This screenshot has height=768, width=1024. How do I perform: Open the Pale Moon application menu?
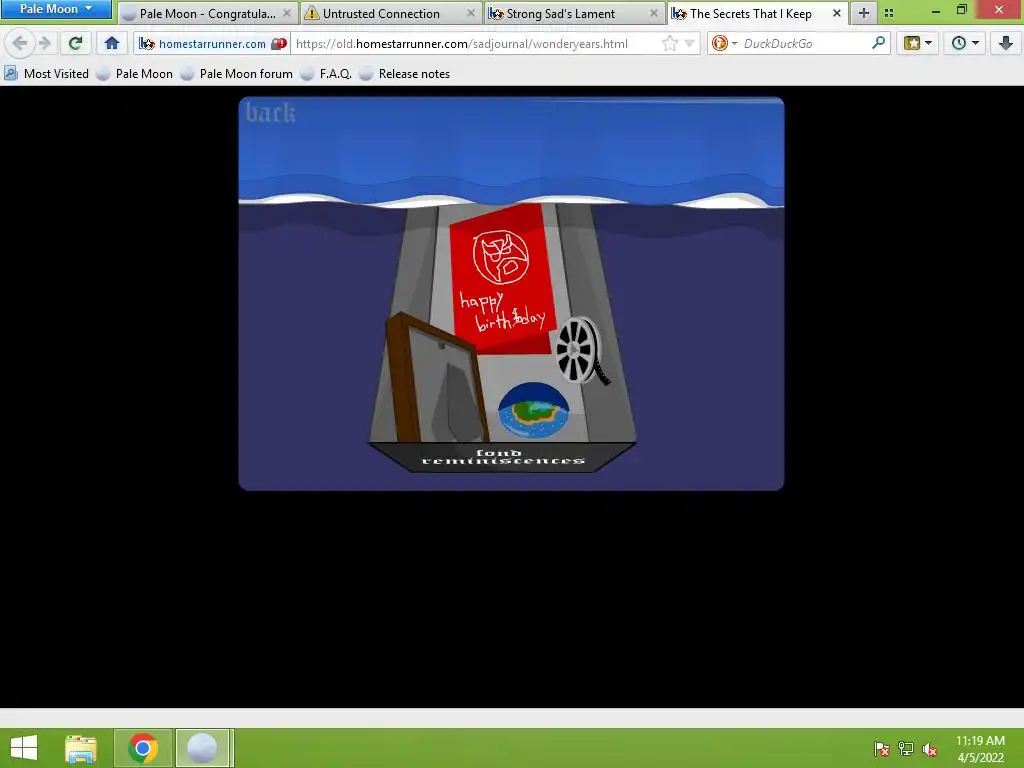[56, 9]
